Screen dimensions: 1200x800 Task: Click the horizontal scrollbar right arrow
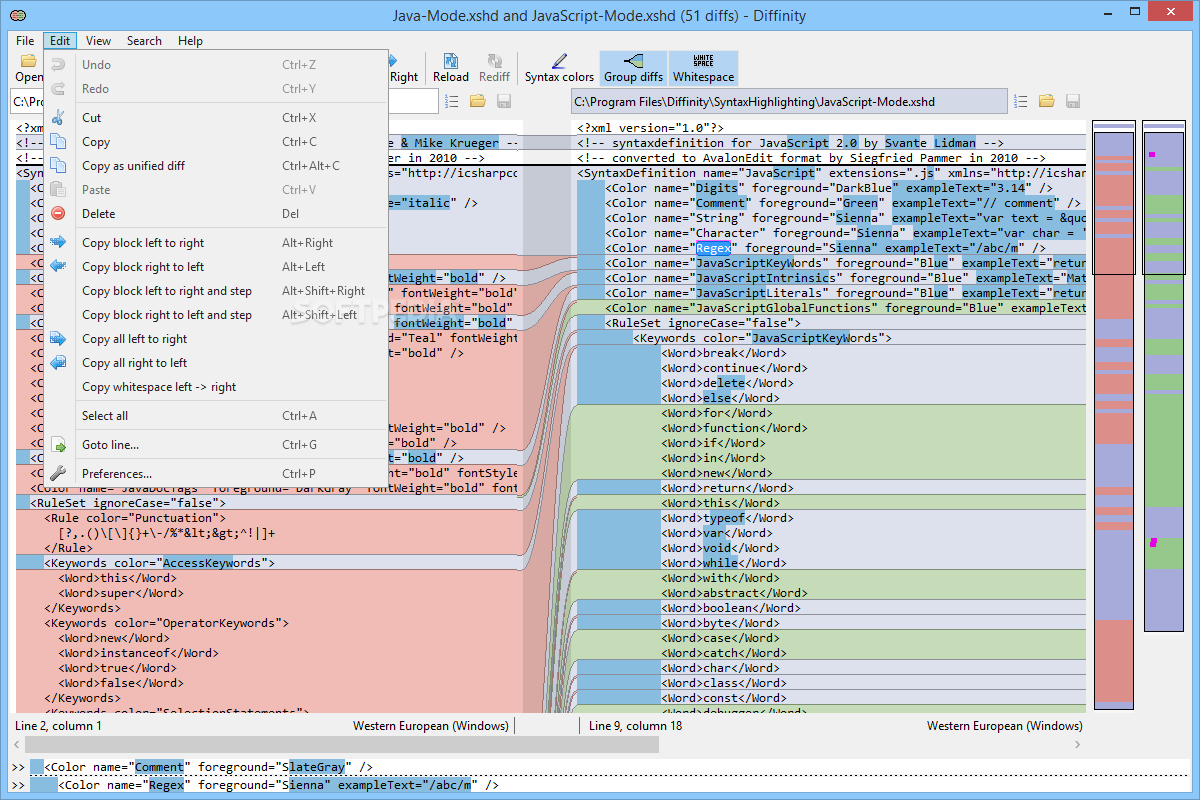click(1079, 745)
